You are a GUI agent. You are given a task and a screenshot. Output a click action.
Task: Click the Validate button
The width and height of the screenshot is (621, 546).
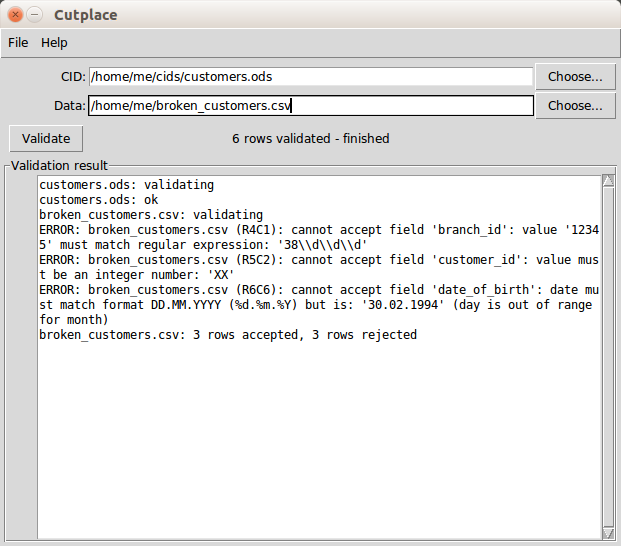coord(46,139)
